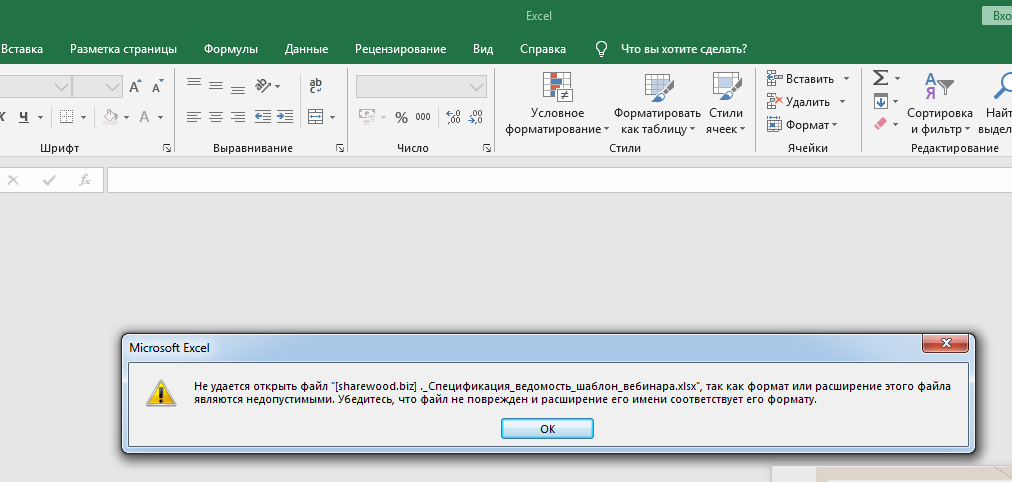Viewport: 1012px width, 482px height.
Task: Click the Fill down arrow icon
Action: click(x=880, y=101)
